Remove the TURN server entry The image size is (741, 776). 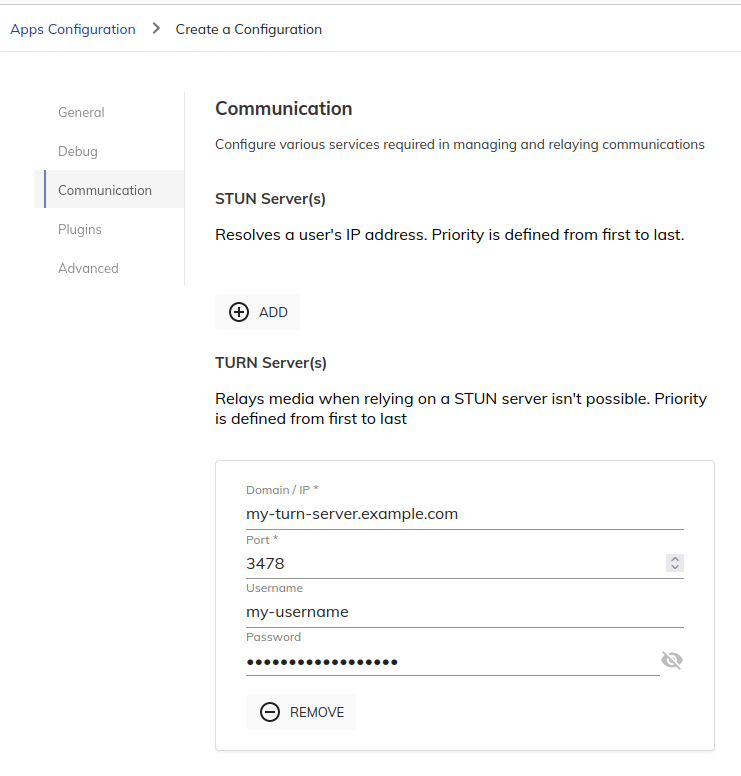[x=301, y=712]
